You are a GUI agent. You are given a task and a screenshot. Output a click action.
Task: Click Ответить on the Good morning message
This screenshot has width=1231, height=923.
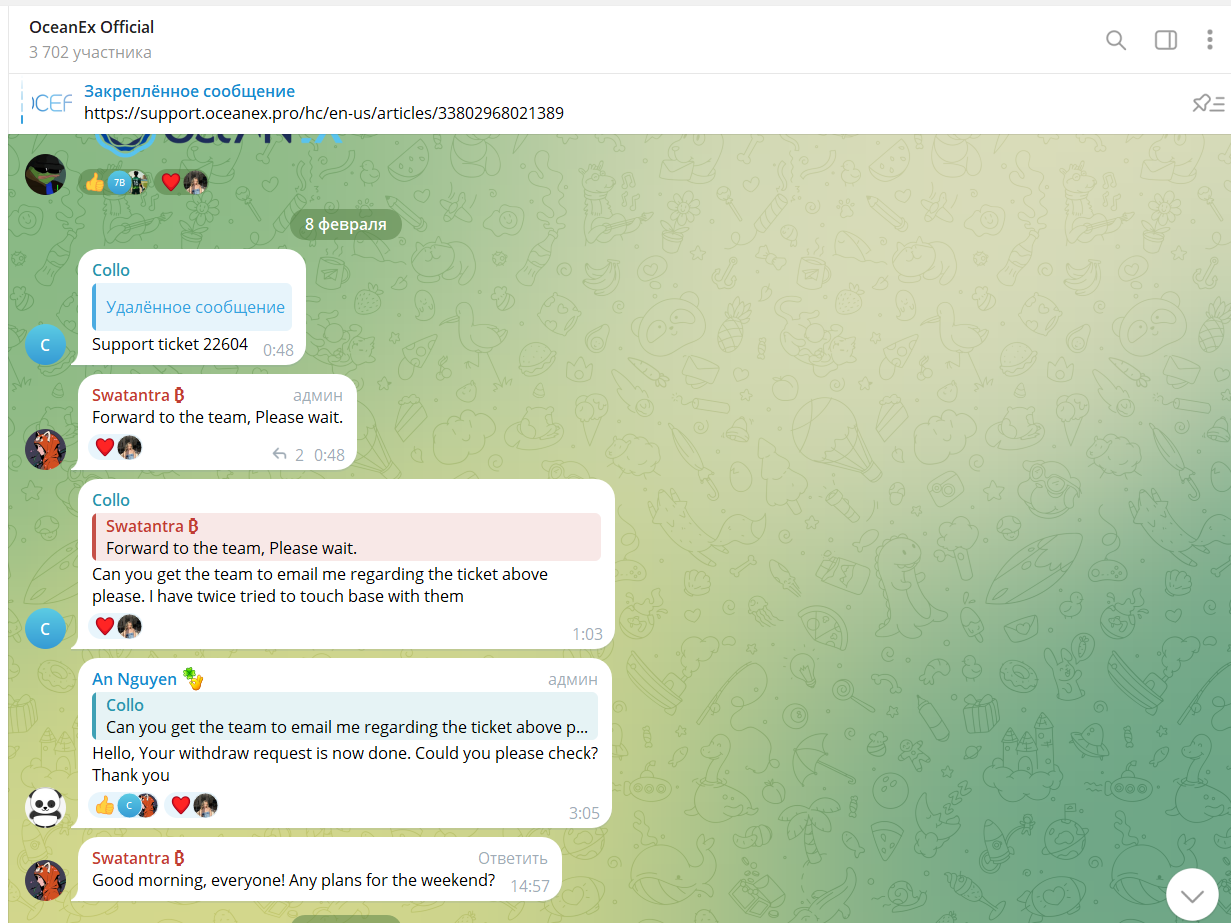[513, 858]
